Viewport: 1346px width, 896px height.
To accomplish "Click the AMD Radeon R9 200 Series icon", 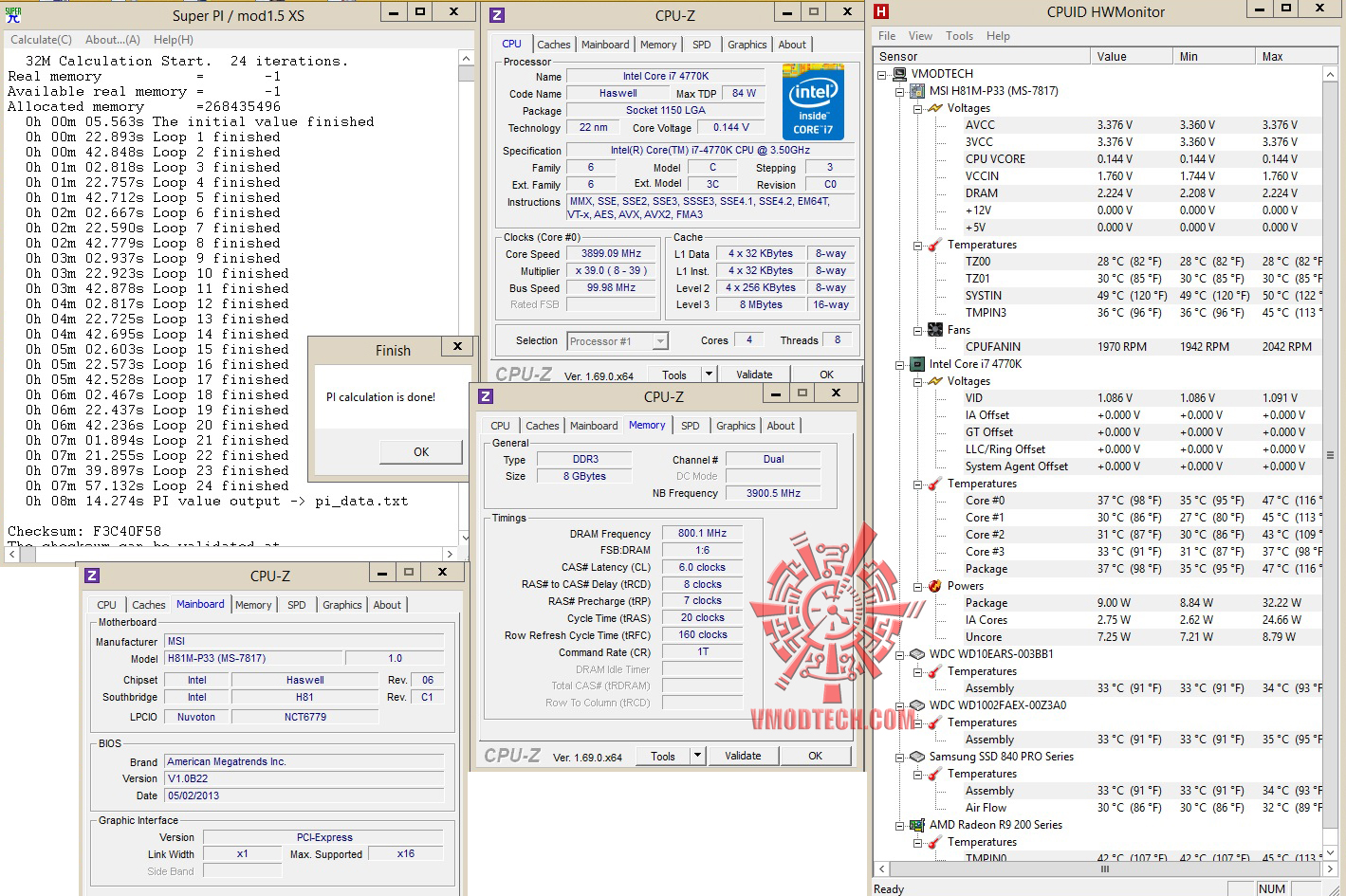I will point(917,825).
